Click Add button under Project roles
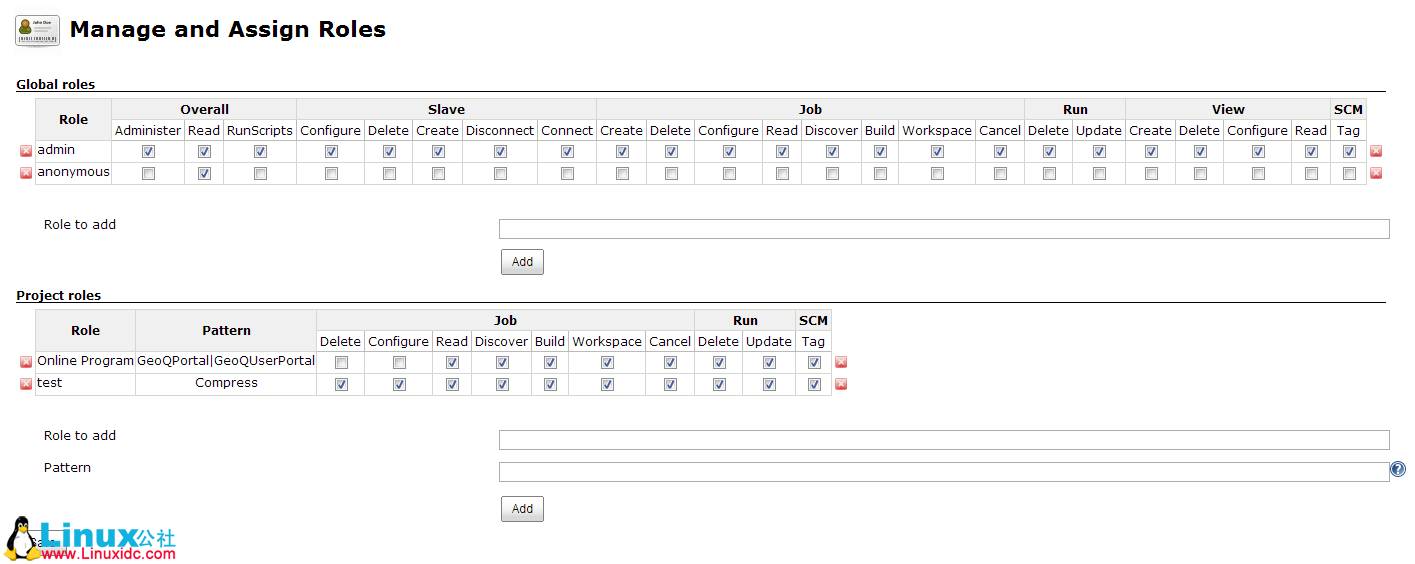Screen dimensions: 1415x564 522,509
